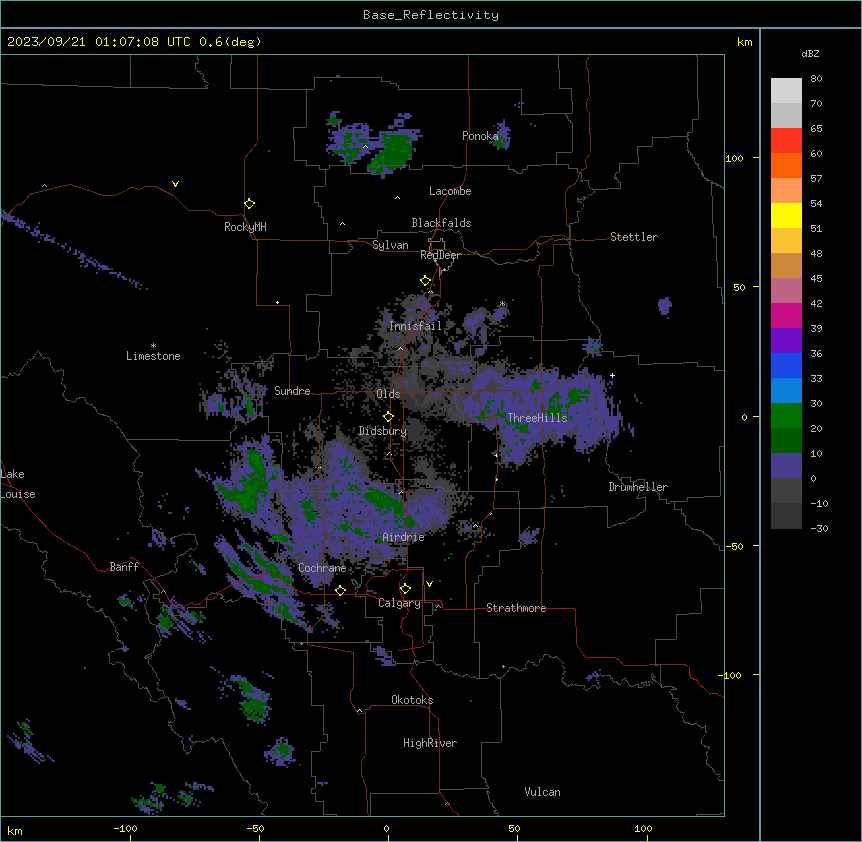
Task: Click the yellow diamond marker below Cochrane
Action: (340, 590)
